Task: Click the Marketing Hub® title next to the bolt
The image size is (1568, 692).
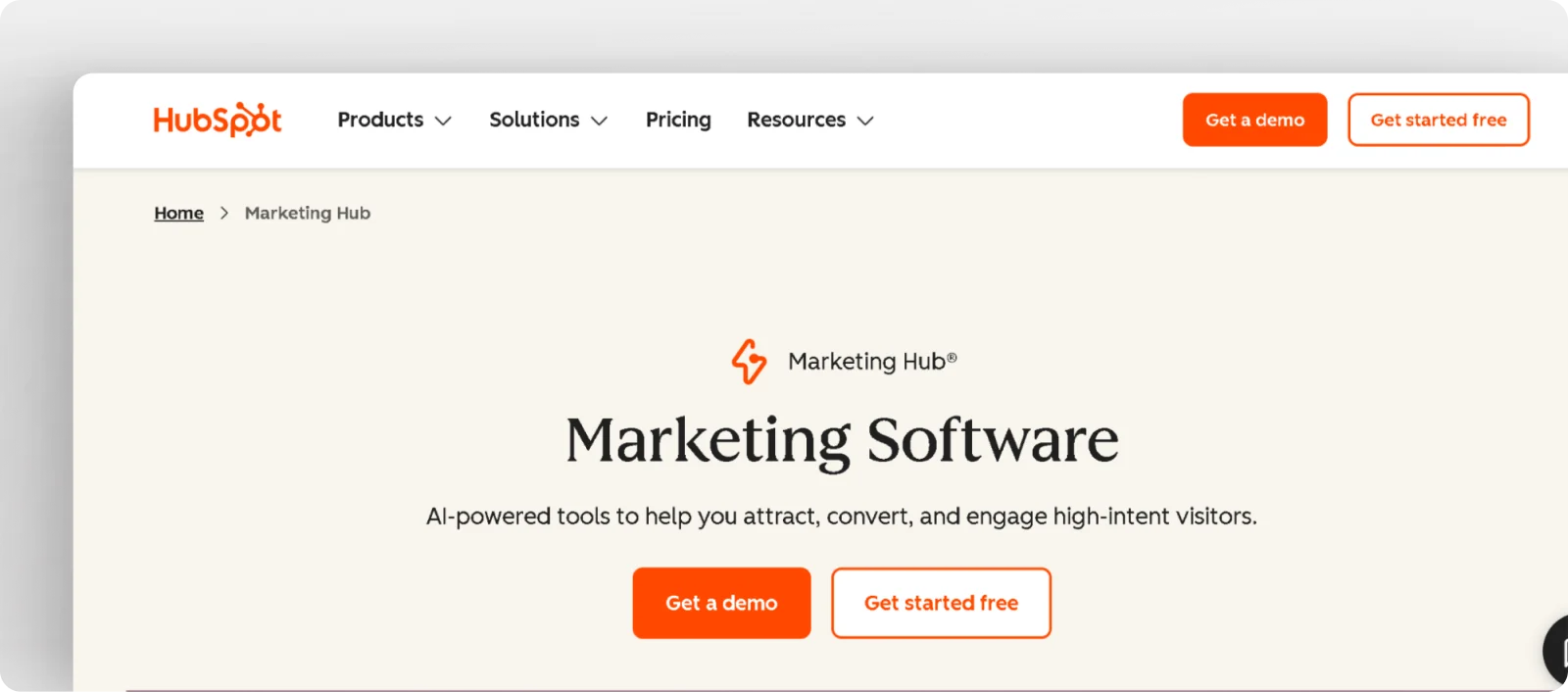Action: pyautogui.click(x=870, y=361)
